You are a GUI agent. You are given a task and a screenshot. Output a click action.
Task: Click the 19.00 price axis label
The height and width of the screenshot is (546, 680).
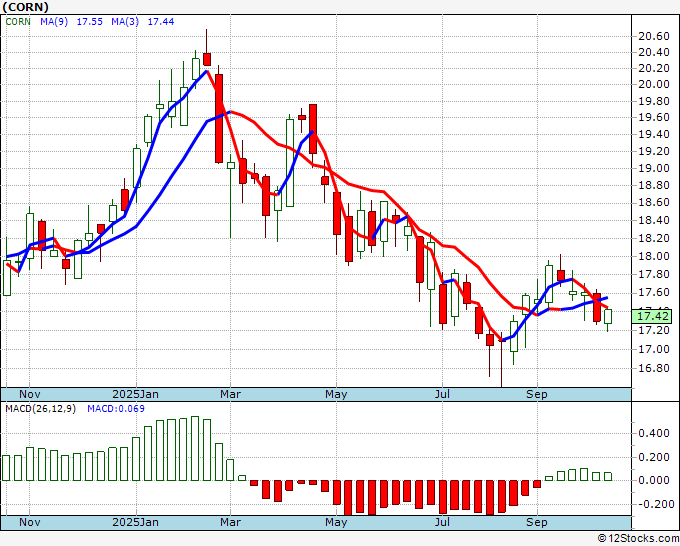[653, 168]
